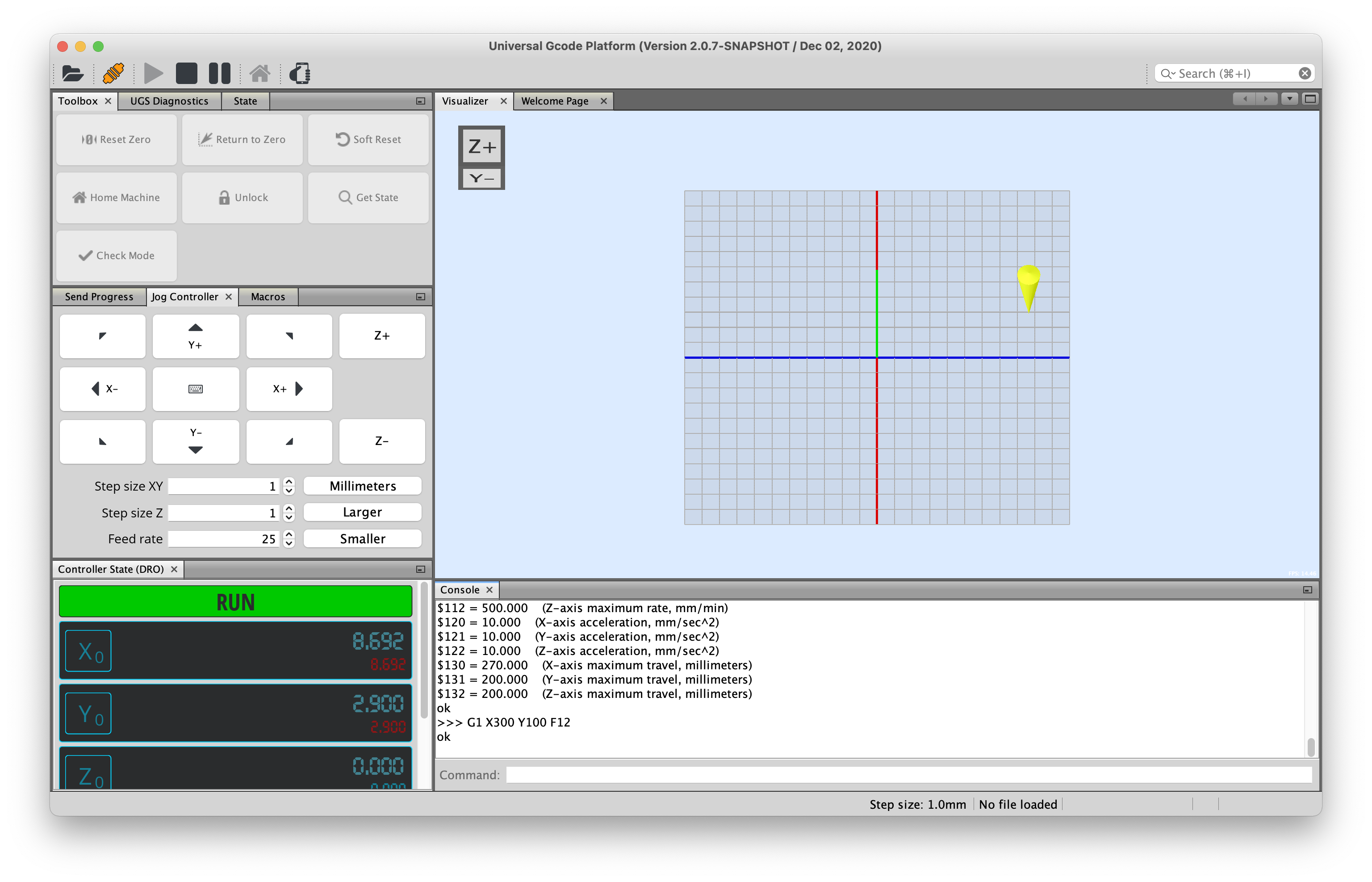Enable Check Mode

(x=117, y=256)
